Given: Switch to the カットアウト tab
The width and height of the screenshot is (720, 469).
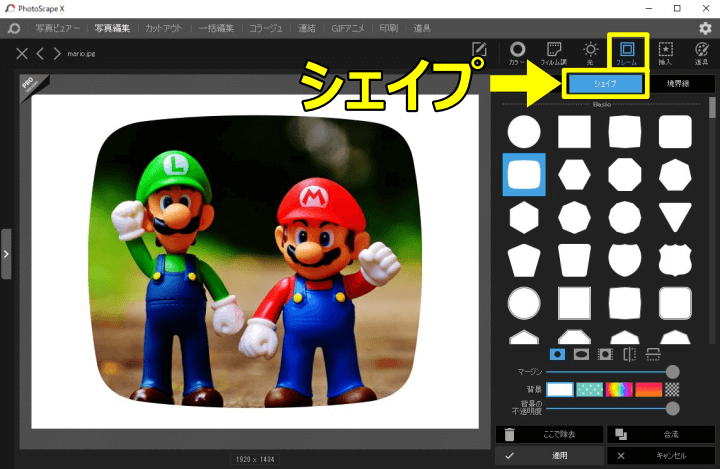Looking at the screenshot, I should pyautogui.click(x=164, y=28).
